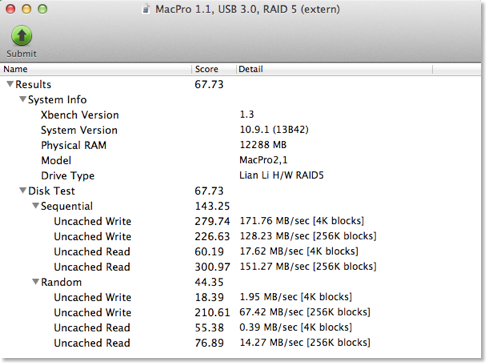Viewport: 486px width, 363px height.
Task: Click the green Submit arrow icon
Action: pos(22,36)
